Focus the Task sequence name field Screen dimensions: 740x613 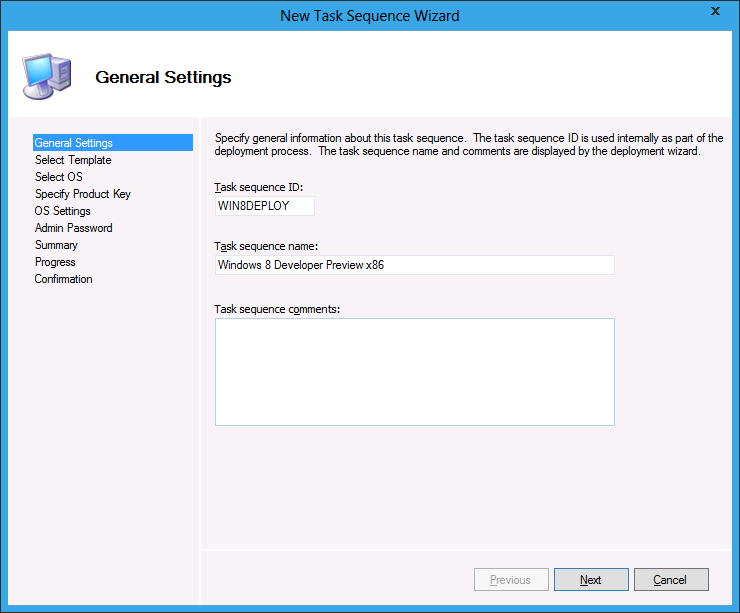[x=414, y=265]
